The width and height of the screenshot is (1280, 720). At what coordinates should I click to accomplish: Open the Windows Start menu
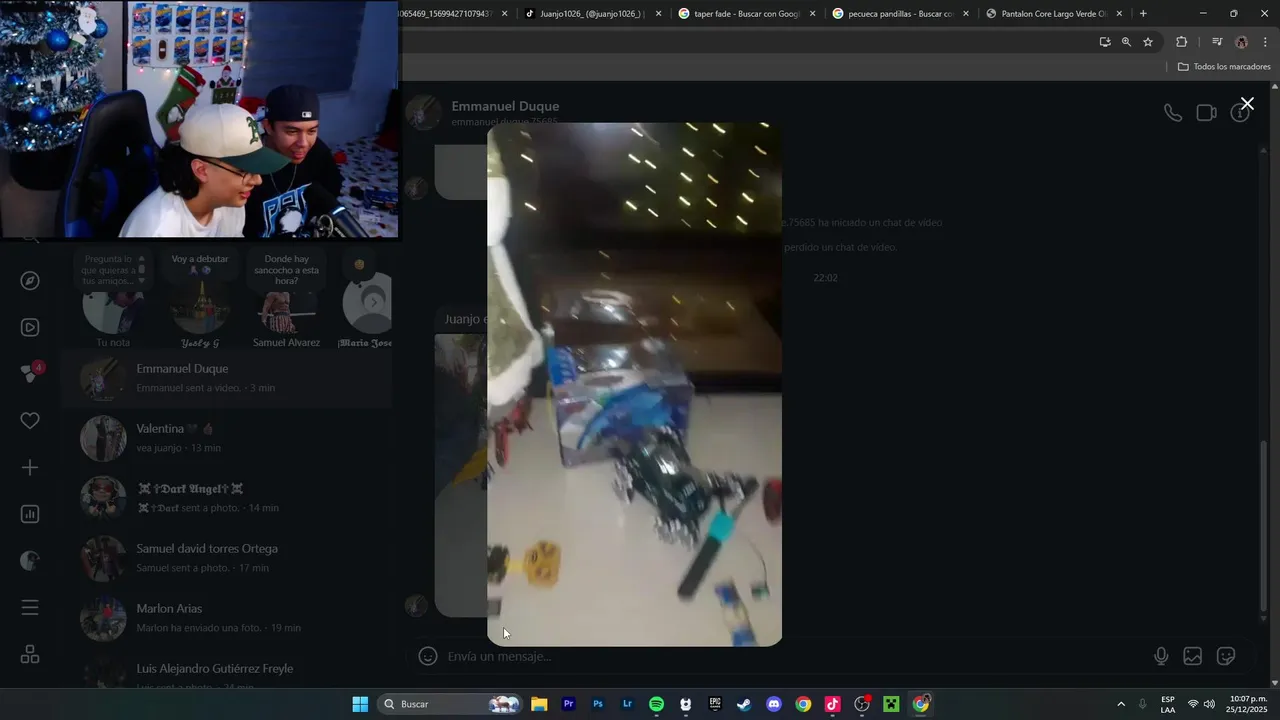click(x=360, y=704)
